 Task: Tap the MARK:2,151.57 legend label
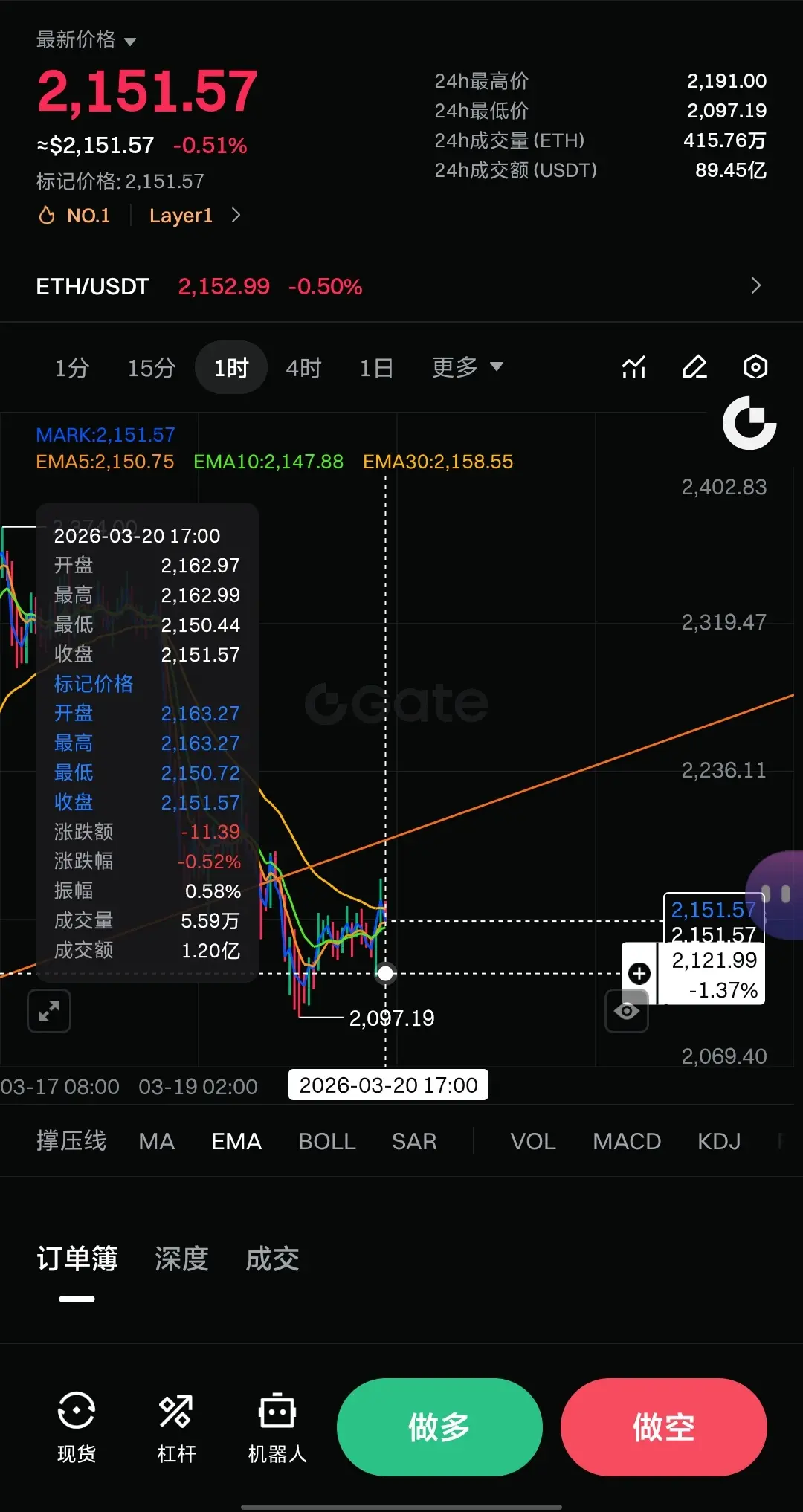106,435
